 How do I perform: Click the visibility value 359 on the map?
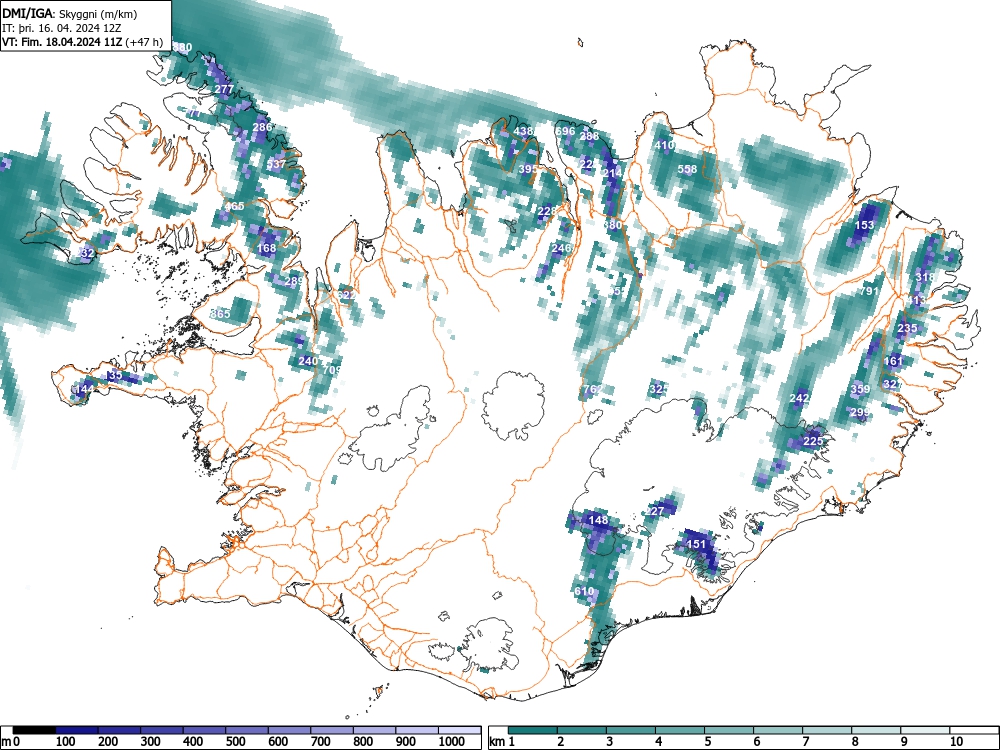(860, 390)
